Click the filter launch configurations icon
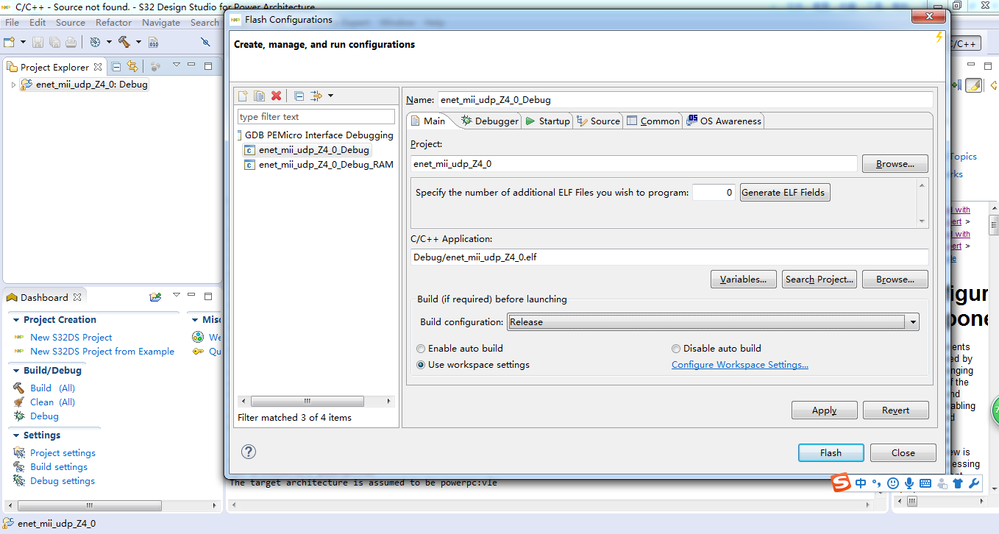Viewport: 999px width, 534px height. (x=316, y=96)
